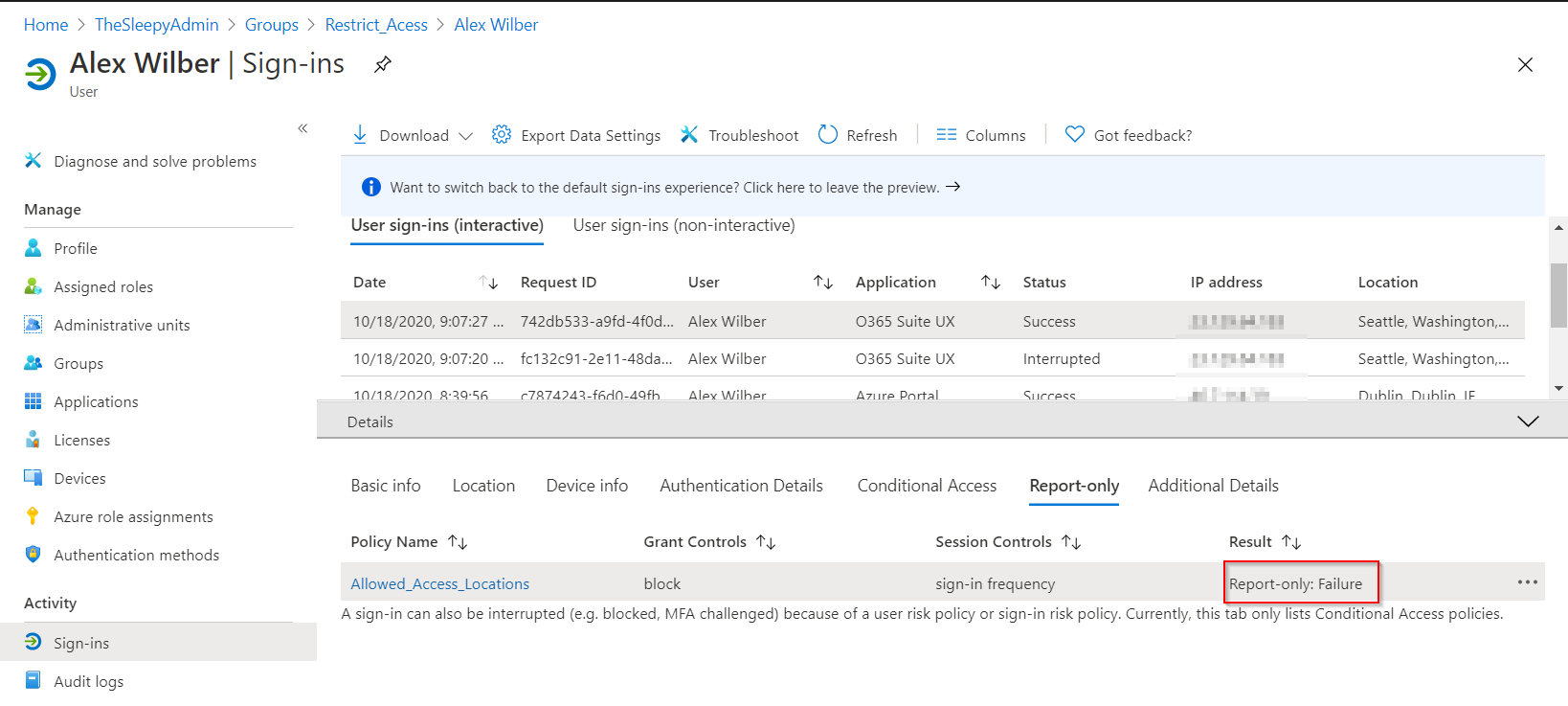Image resolution: width=1568 pixels, height=706 pixels.
Task: Click the Got feedback heart icon
Action: (x=1075, y=135)
